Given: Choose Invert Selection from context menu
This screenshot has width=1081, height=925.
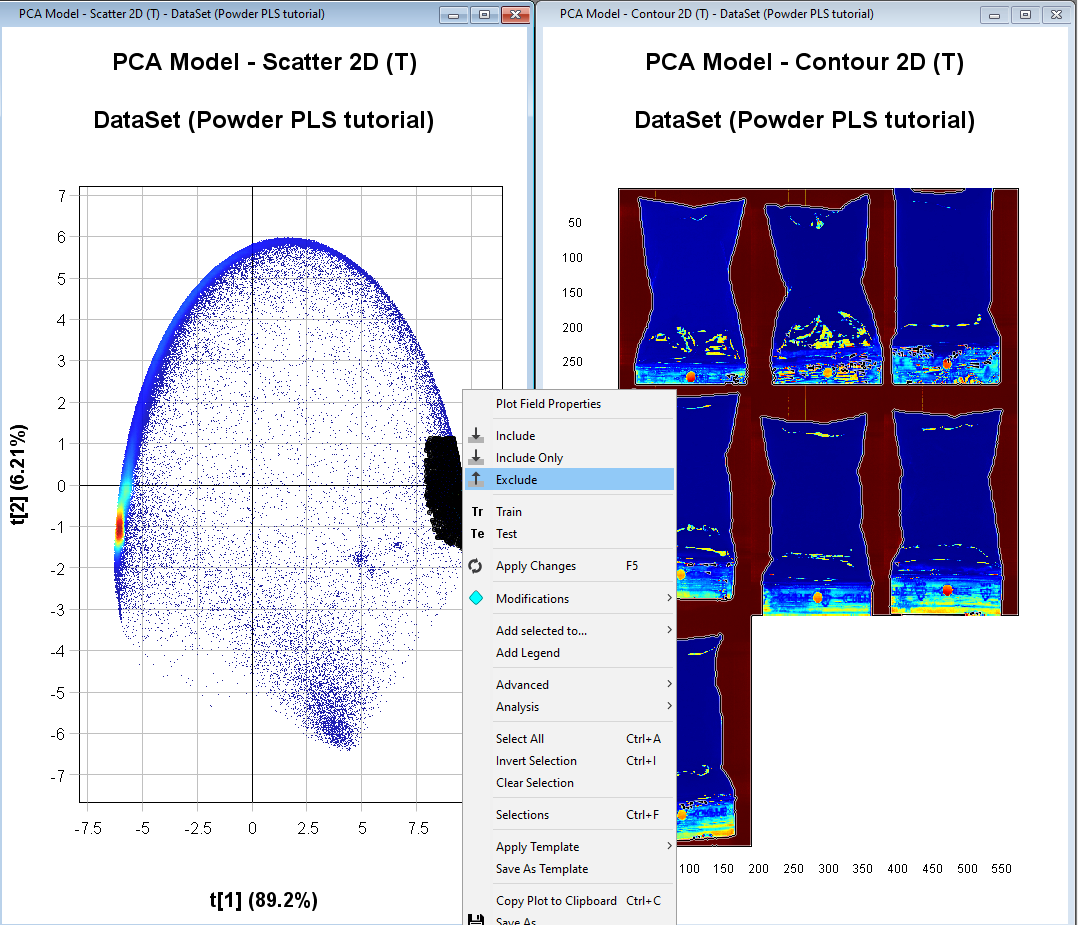Looking at the screenshot, I should coord(536,761).
